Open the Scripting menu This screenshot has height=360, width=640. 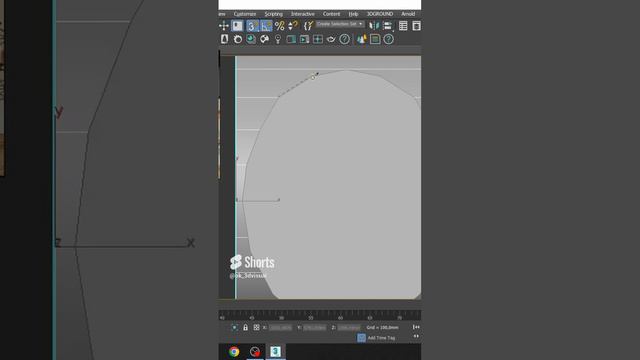(273, 14)
